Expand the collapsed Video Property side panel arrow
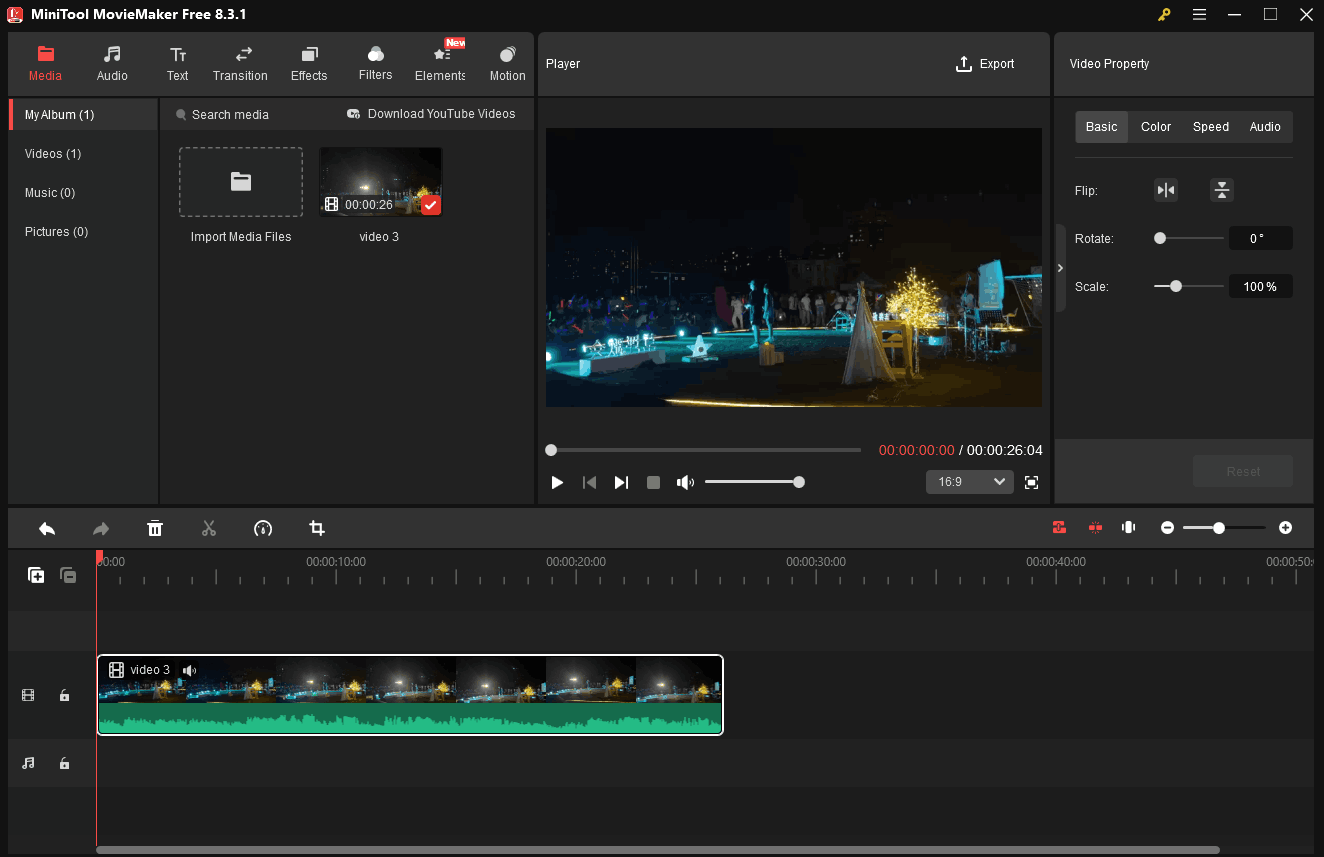 tap(1060, 267)
